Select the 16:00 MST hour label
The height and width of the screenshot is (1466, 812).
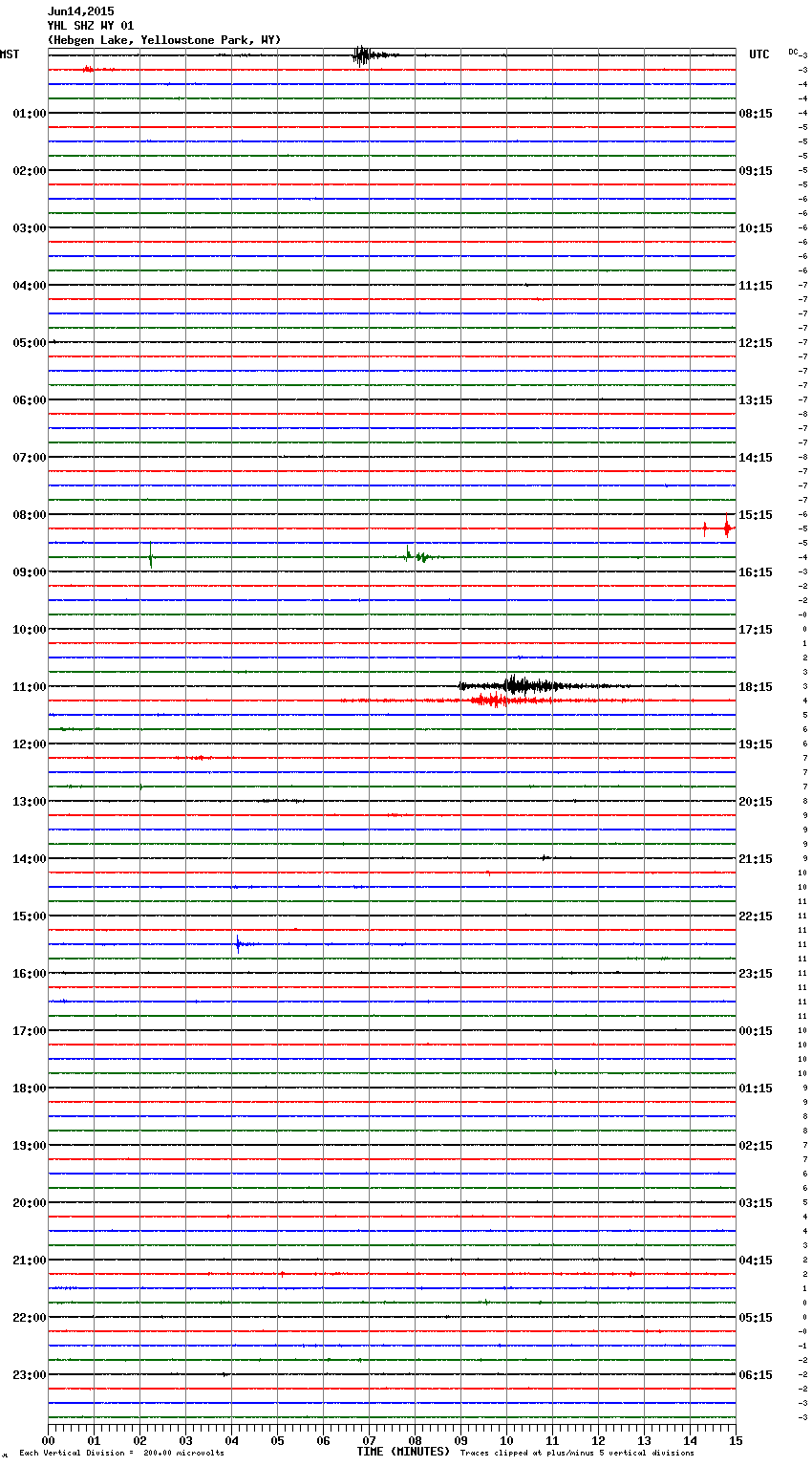(x=30, y=974)
